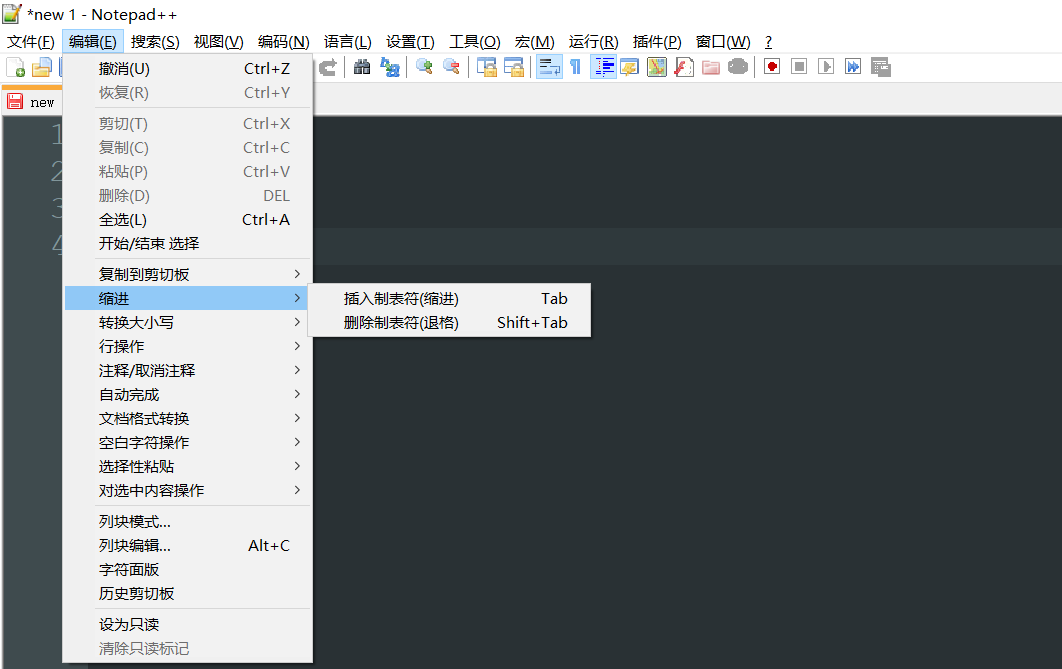
Task: Click the New file toolbar icon
Action: point(16,67)
